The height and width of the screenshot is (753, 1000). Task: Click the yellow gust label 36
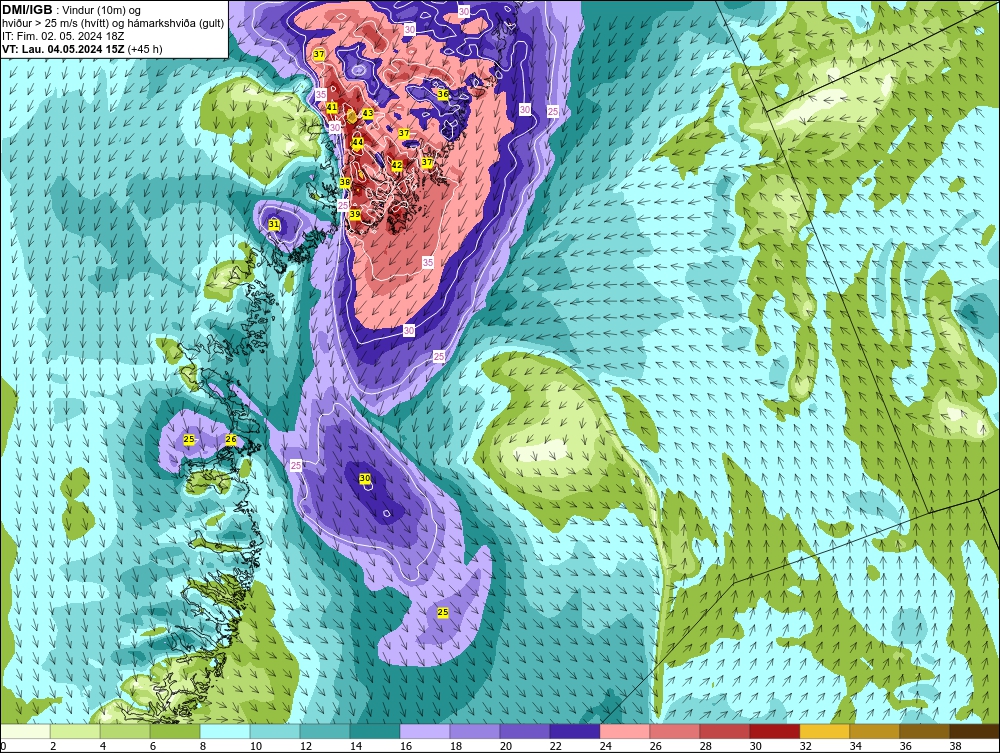(443, 94)
